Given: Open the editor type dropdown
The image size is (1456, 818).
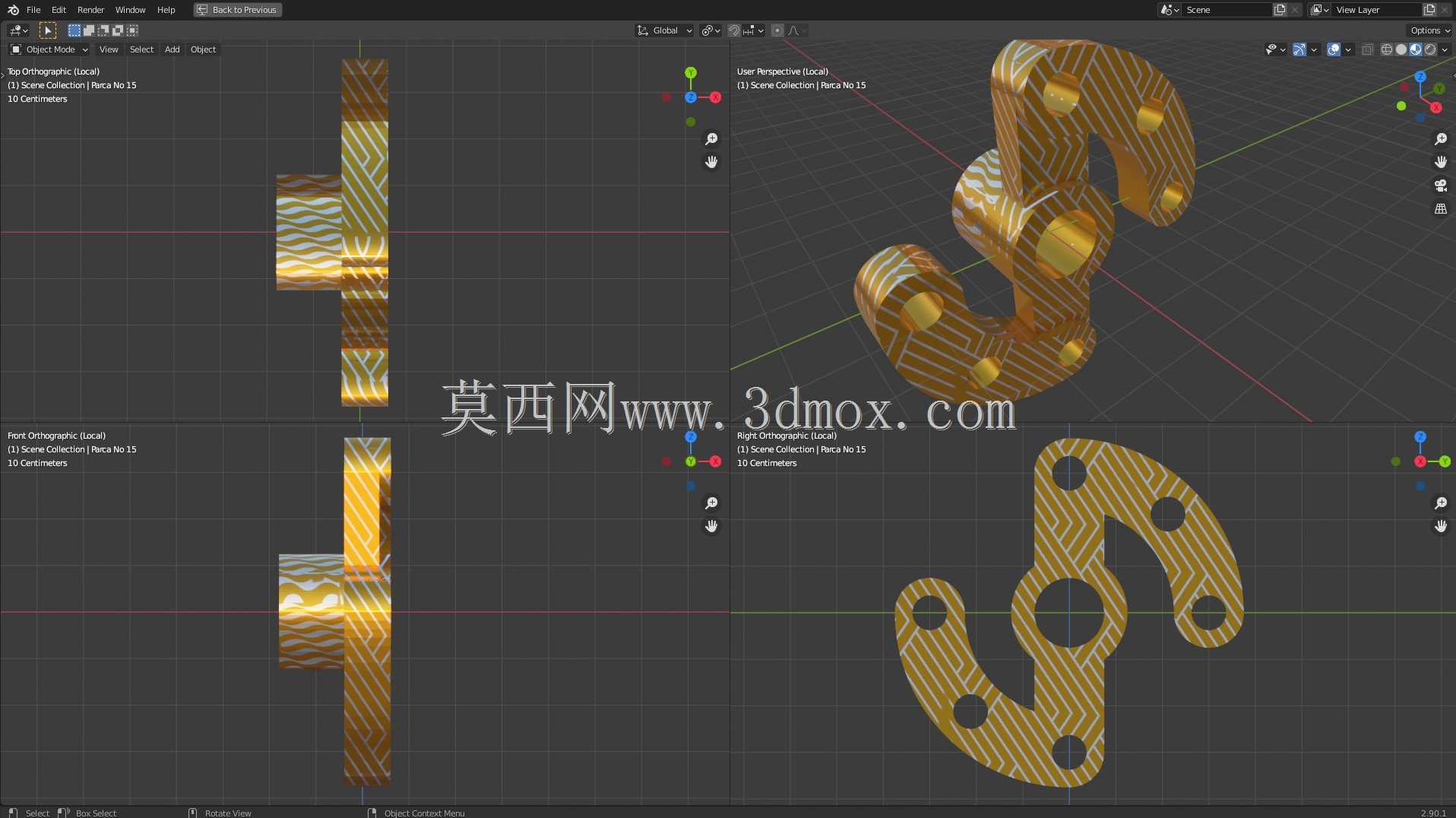Looking at the screenshot, I should (x=18, y=30).
